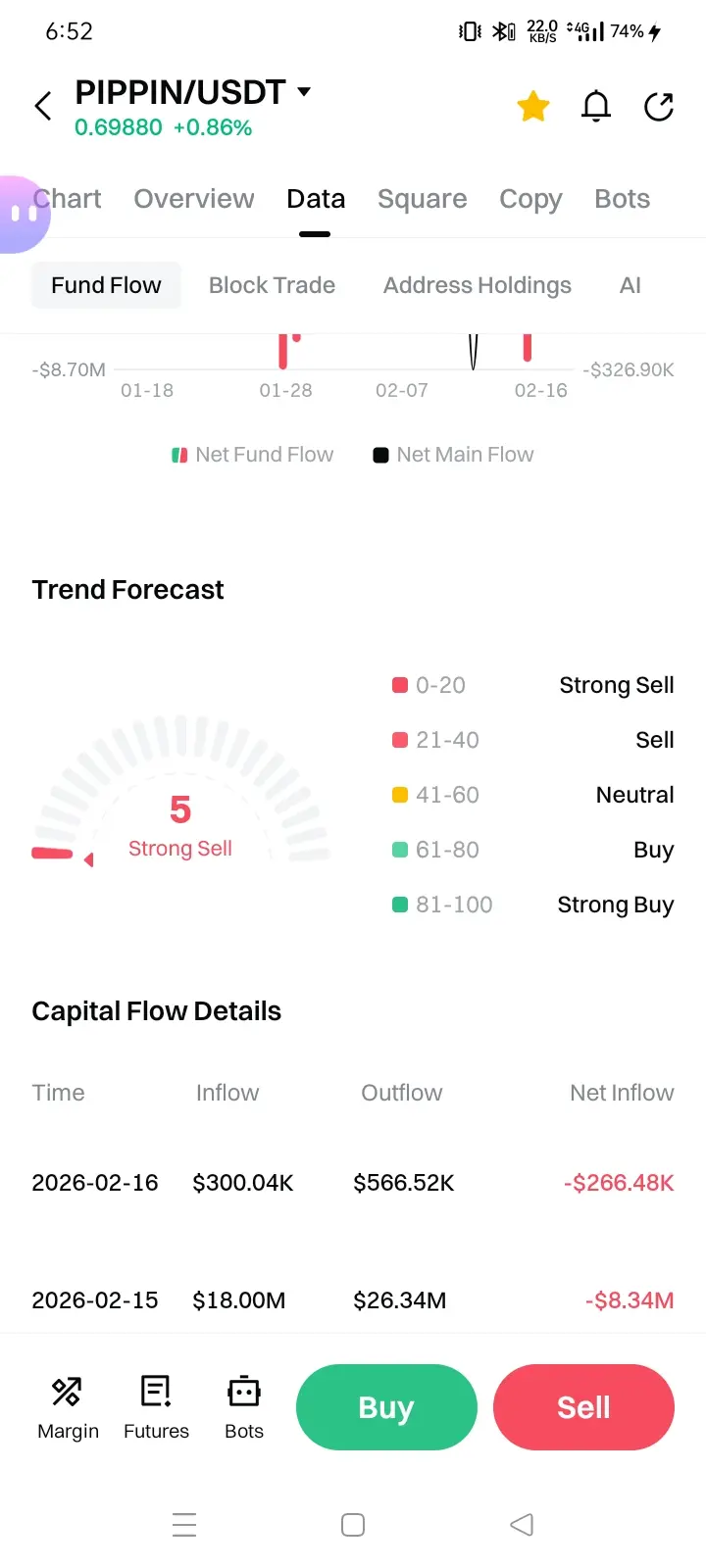
Task: Expand the PIPPIN/USDT pair dropdown
Action: coord(304,92)
